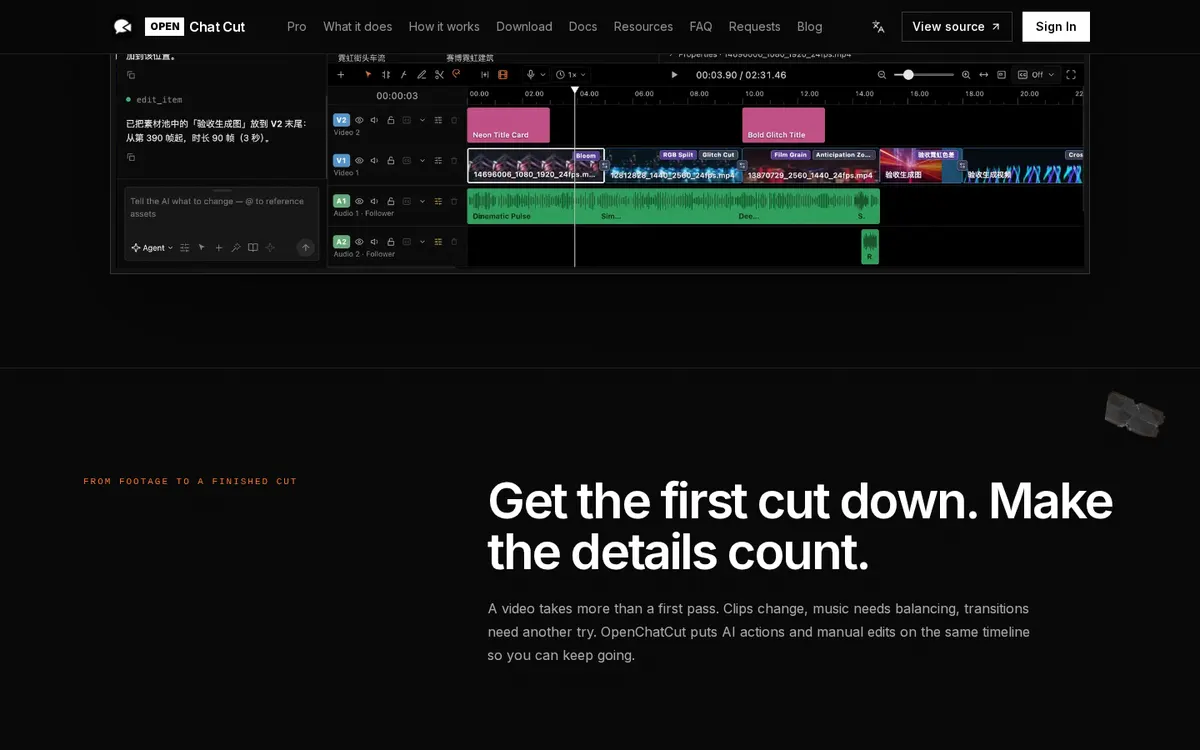Click the plus icon in chat toolbar
The width and height of the screenshot is (1200, 750).
(219, 247)
